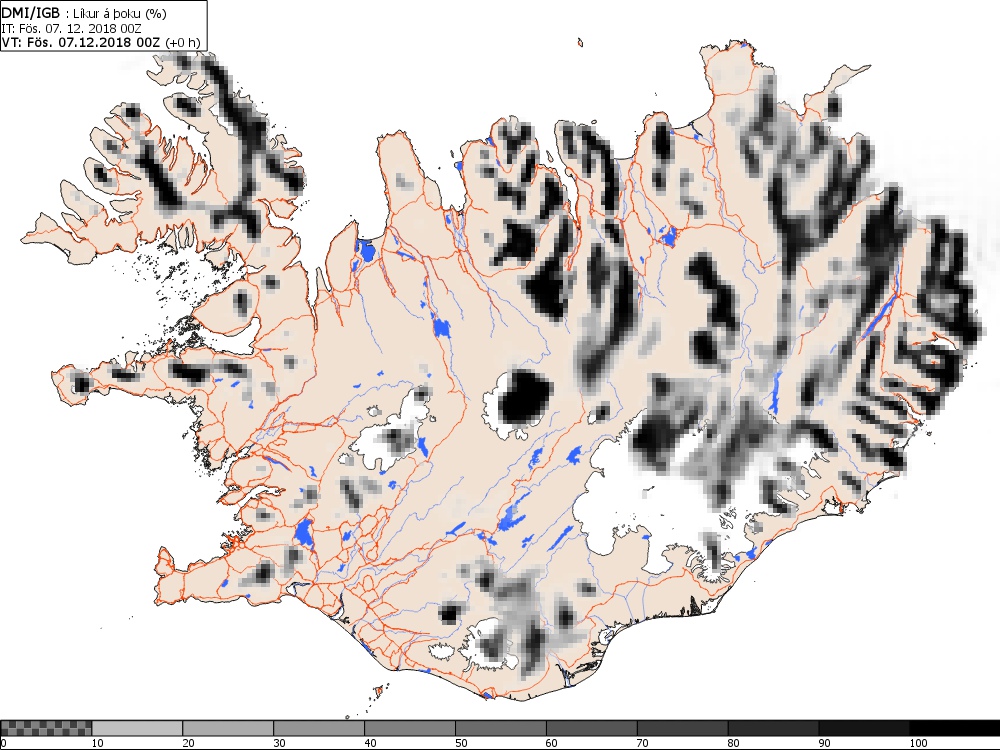Click the '80' legend scale label
This screenshot has width=1000, height=750.
point(734,743)
